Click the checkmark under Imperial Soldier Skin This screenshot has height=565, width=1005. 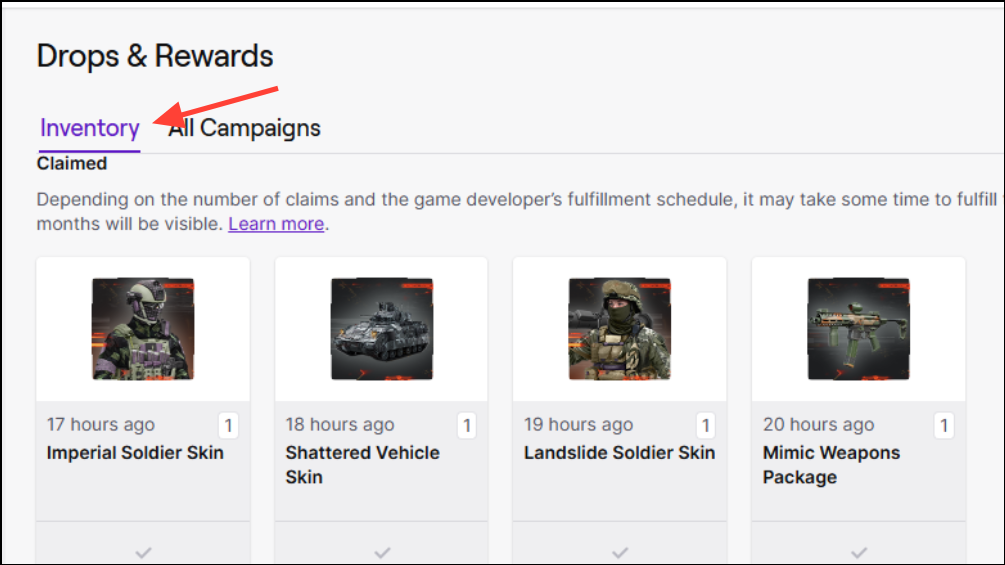[x=143, y=552]
